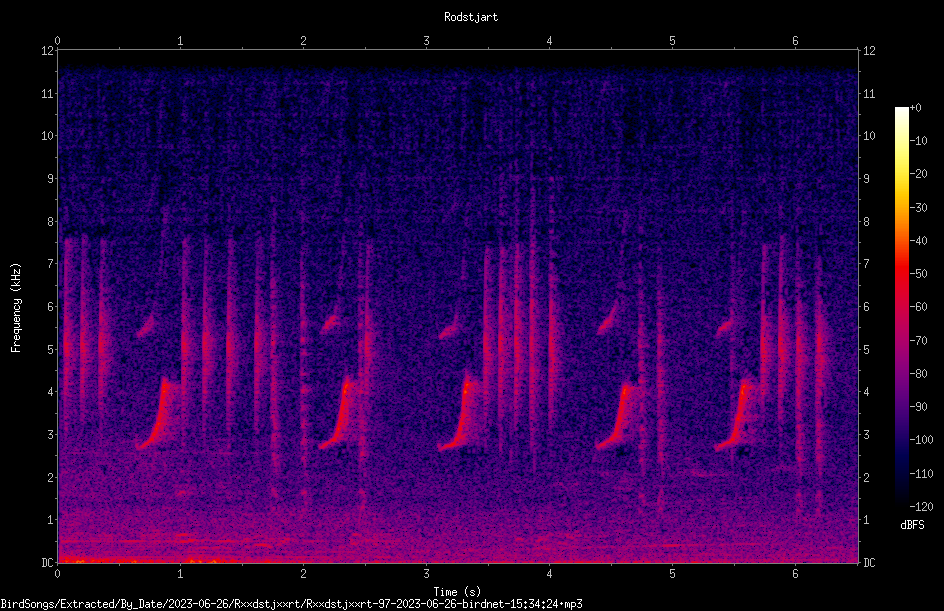The width and height of the screenshot is (944, 611).
Task: Click the -90 color scale label
Action: click(x=919, y=407)
